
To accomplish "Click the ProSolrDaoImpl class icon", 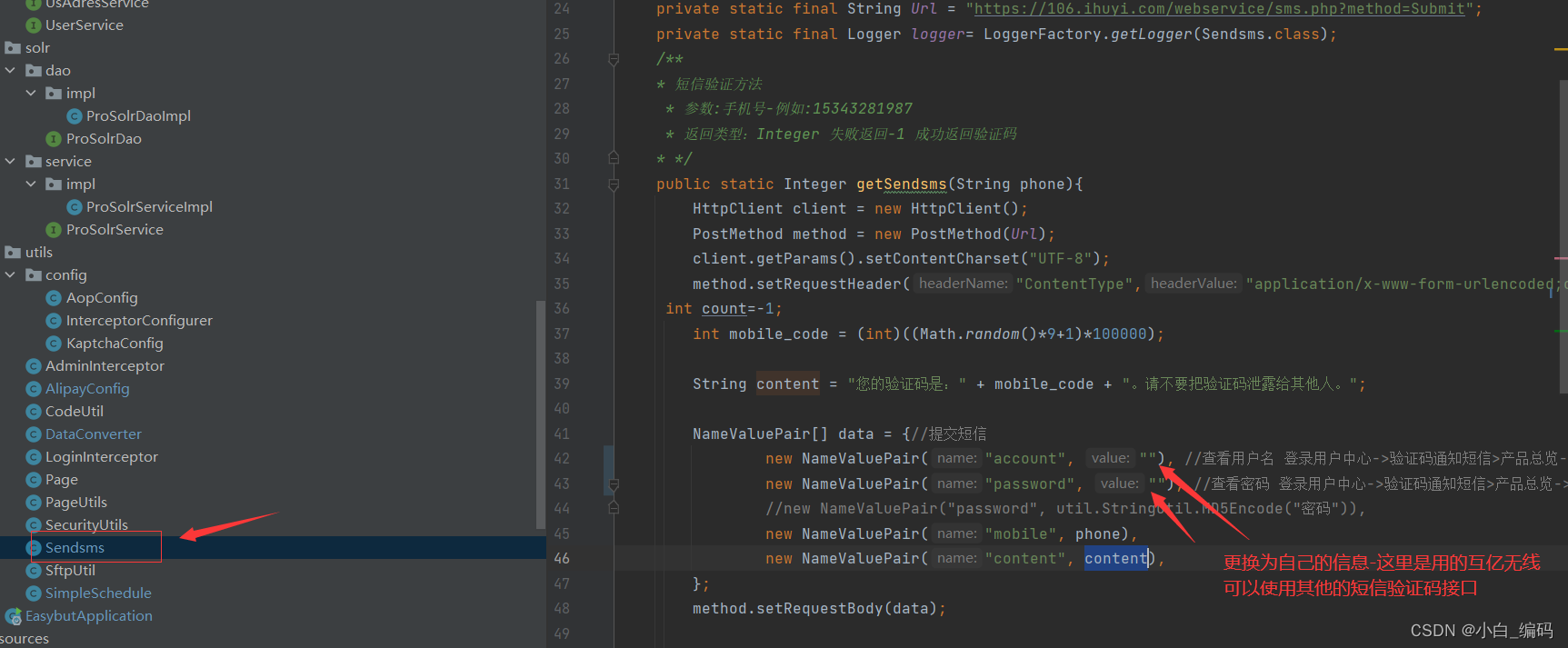I will pyautogui.click(x=75, y=116).
